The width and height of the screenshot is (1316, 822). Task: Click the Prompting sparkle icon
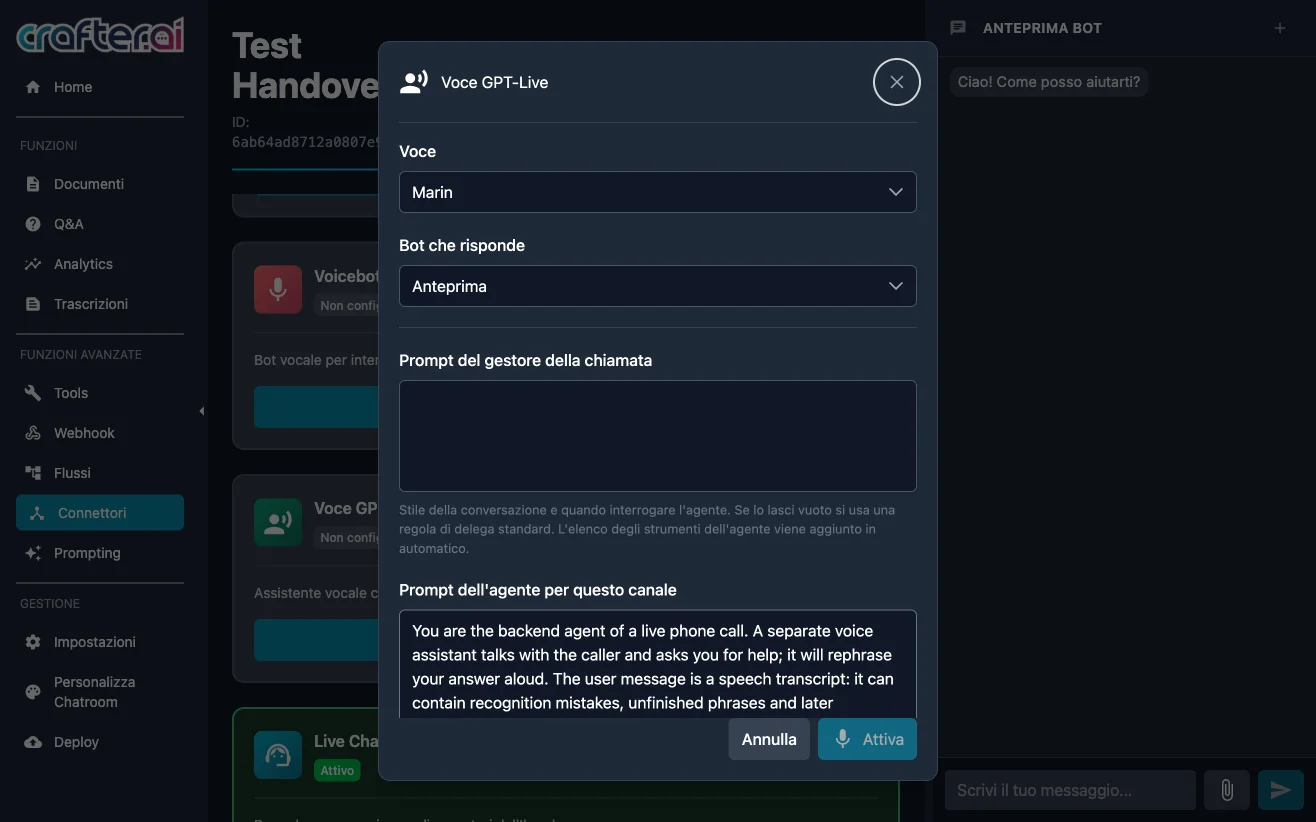point(33,553)
